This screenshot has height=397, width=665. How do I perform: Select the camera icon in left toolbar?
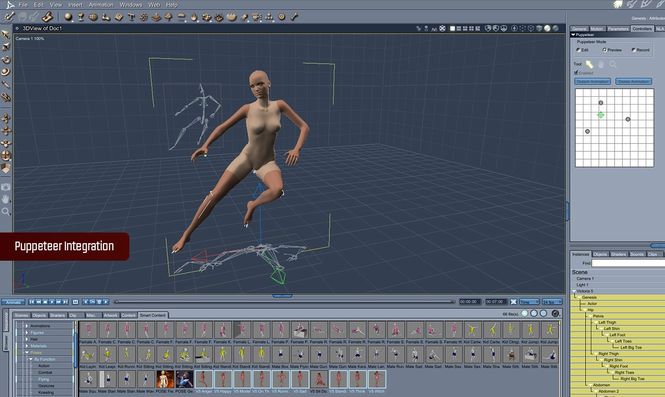6,187
